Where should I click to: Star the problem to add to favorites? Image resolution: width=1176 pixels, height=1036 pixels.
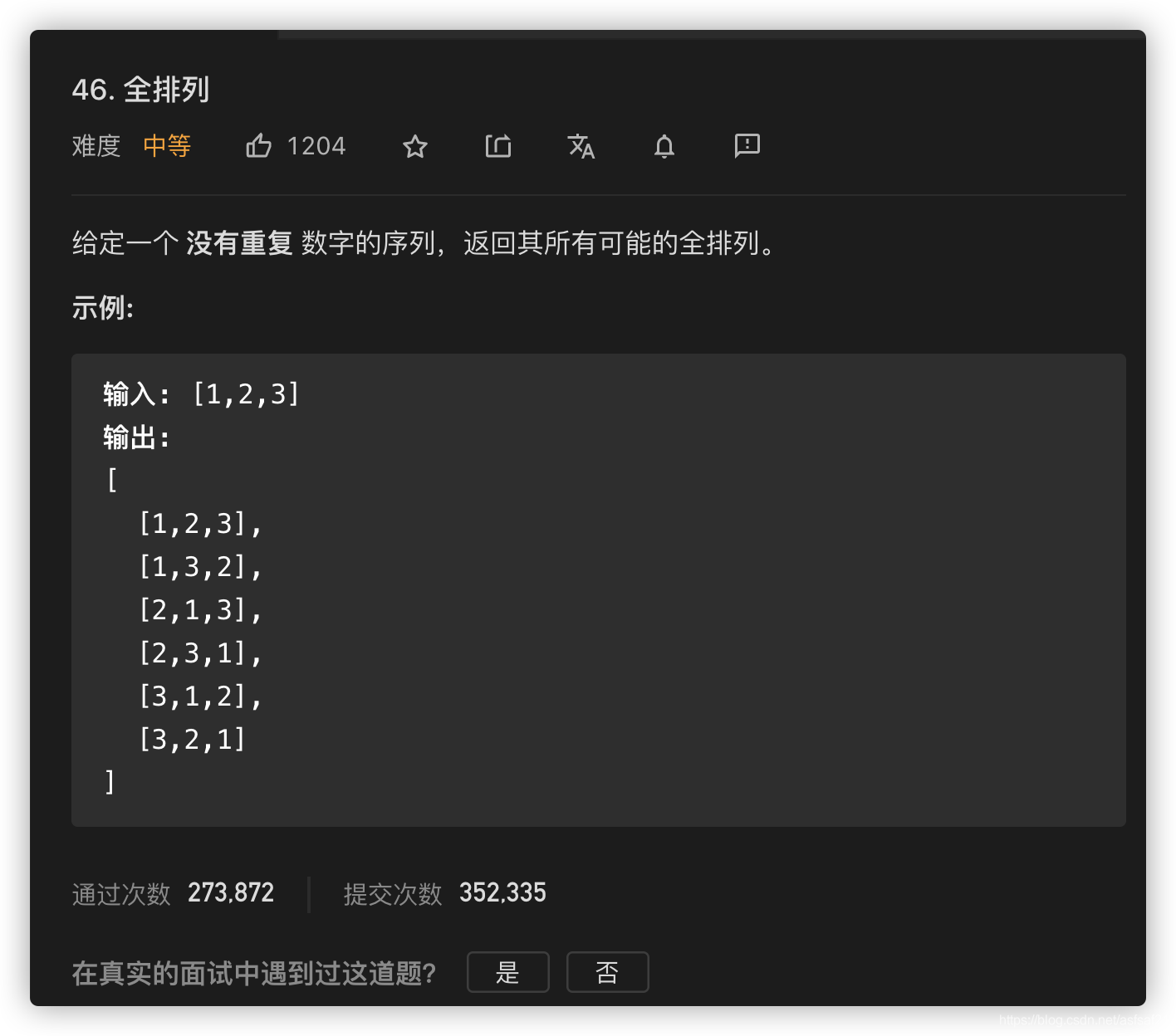click(x=414, y=146)
